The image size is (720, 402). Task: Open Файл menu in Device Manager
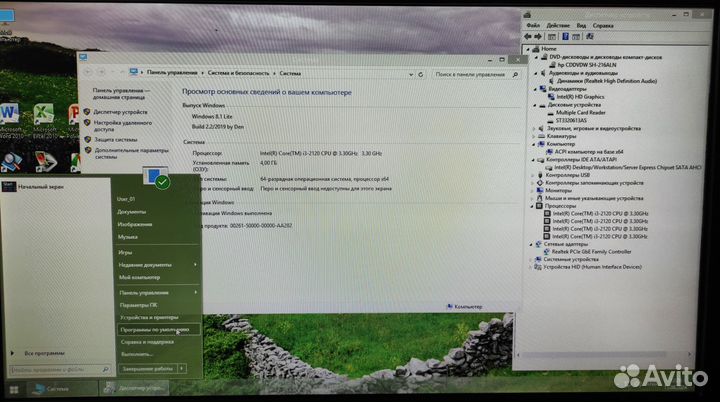(x=533, y=25)
